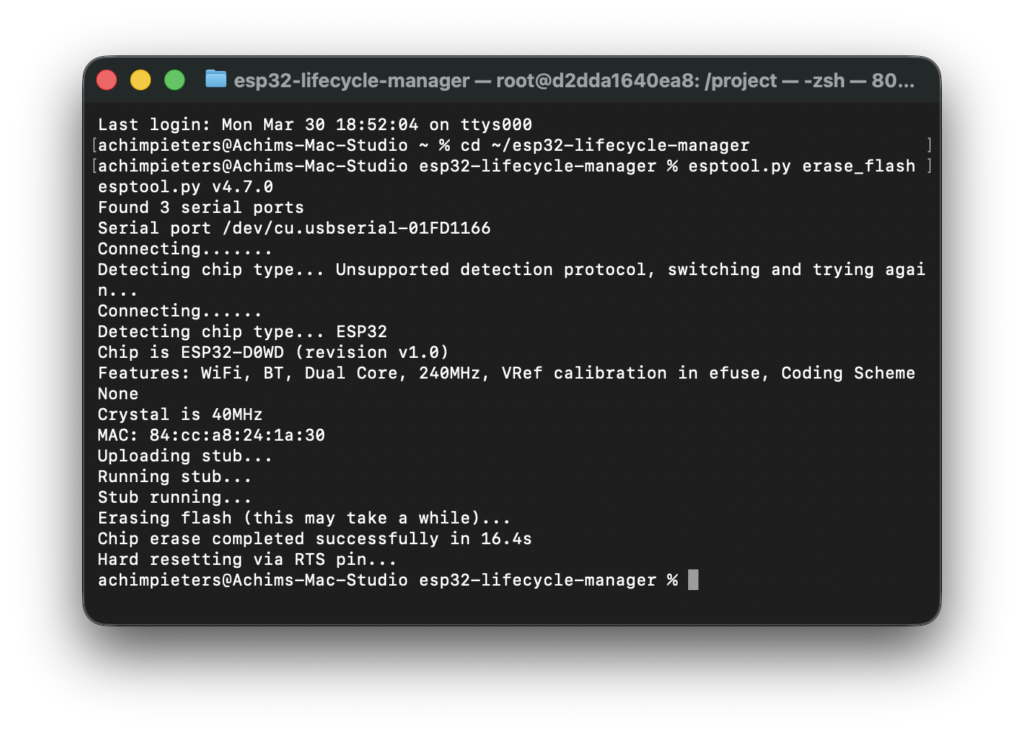The image size is (1024, 735).
Task: Click the Features WiFi, BT, Dual Core line
Action: click(x=506, y=373)
